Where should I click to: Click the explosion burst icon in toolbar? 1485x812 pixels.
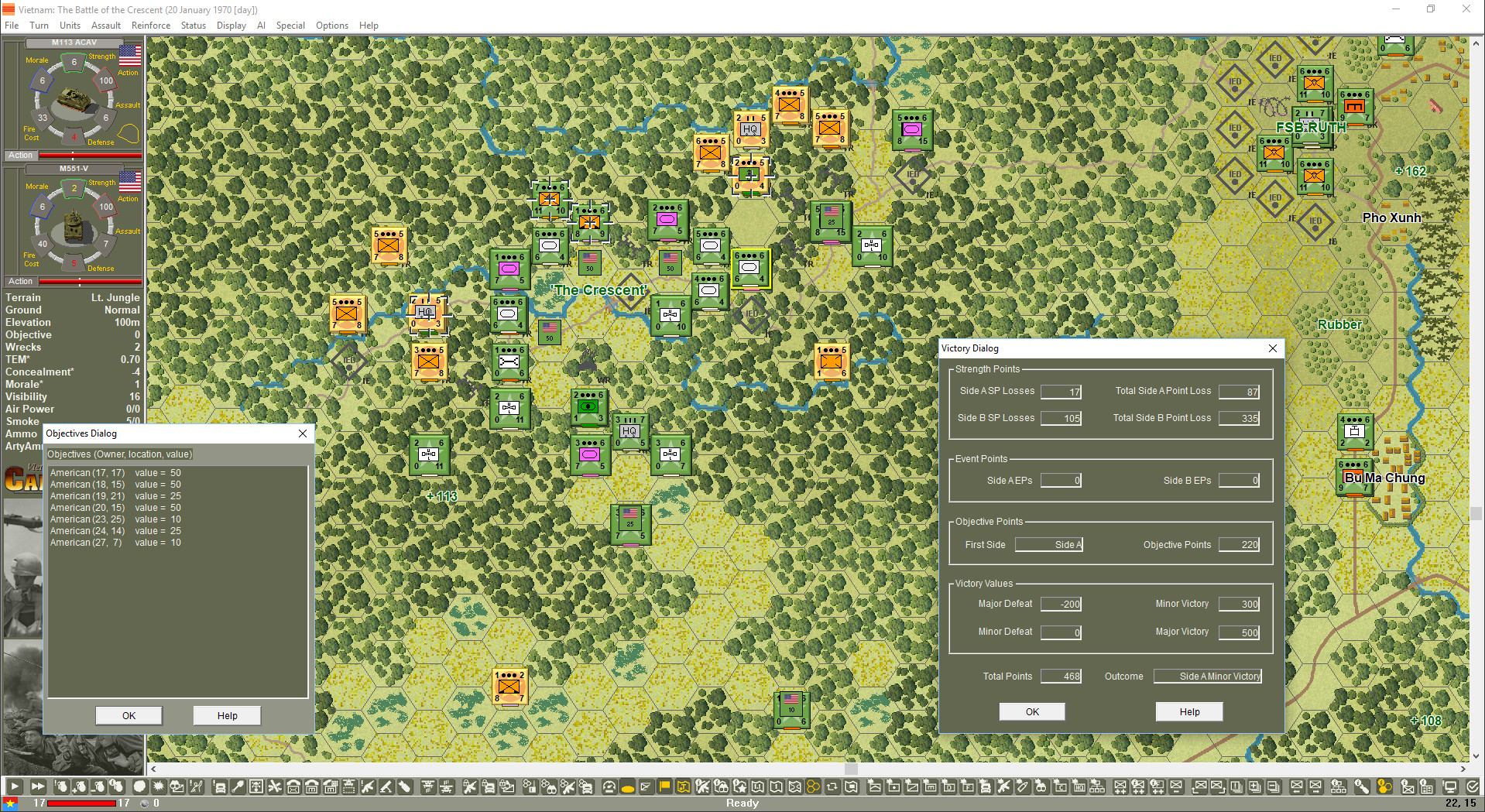click(x=157, y=786)
